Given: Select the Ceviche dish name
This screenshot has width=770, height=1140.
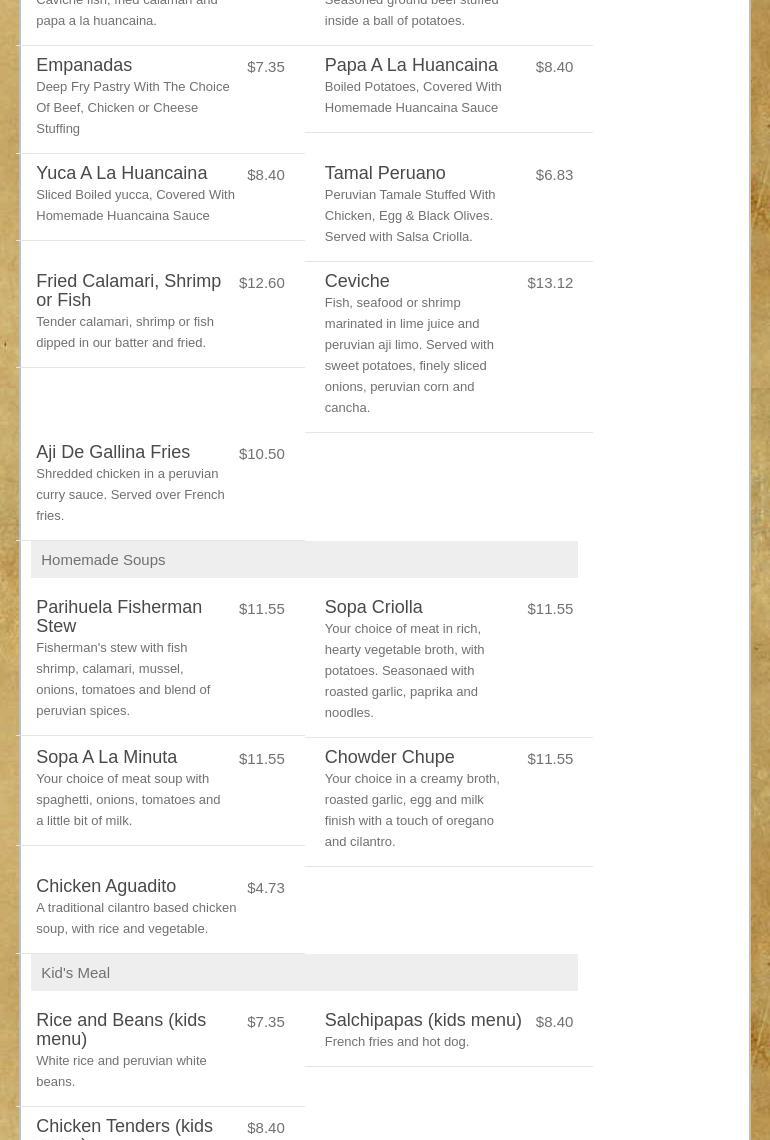Looking at the screenshot, I should [356, 282].
